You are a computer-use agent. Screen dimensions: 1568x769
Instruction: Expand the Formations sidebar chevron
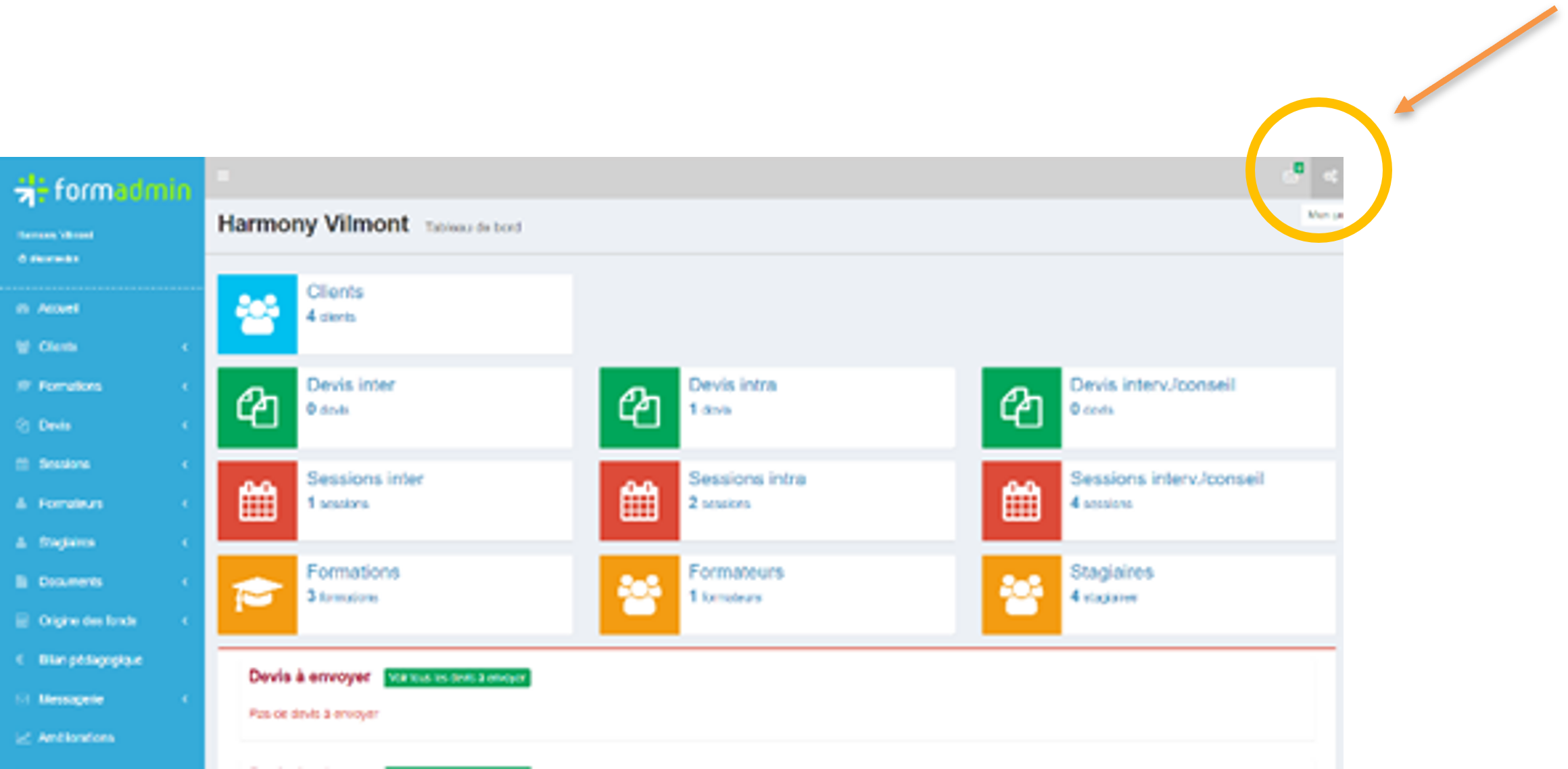point(185,386)
